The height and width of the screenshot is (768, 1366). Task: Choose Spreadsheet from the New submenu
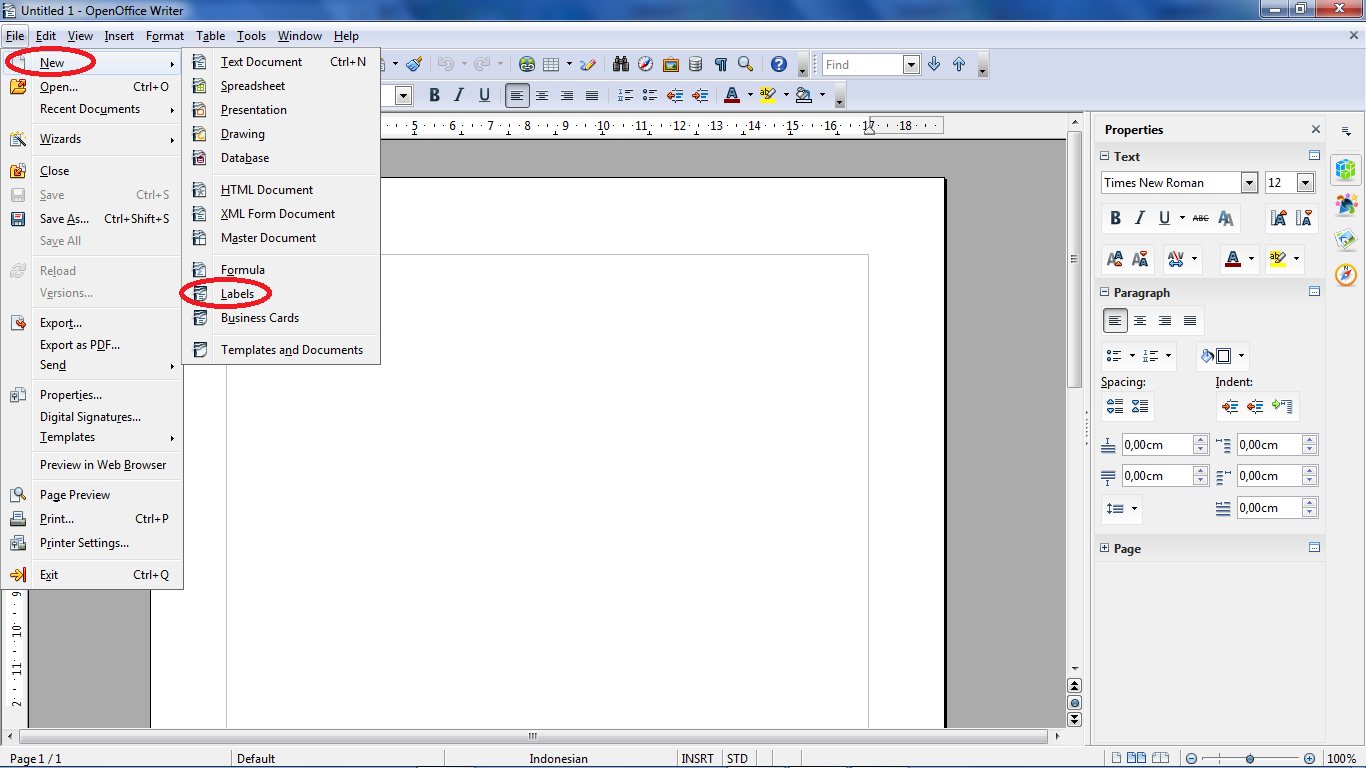280,86
